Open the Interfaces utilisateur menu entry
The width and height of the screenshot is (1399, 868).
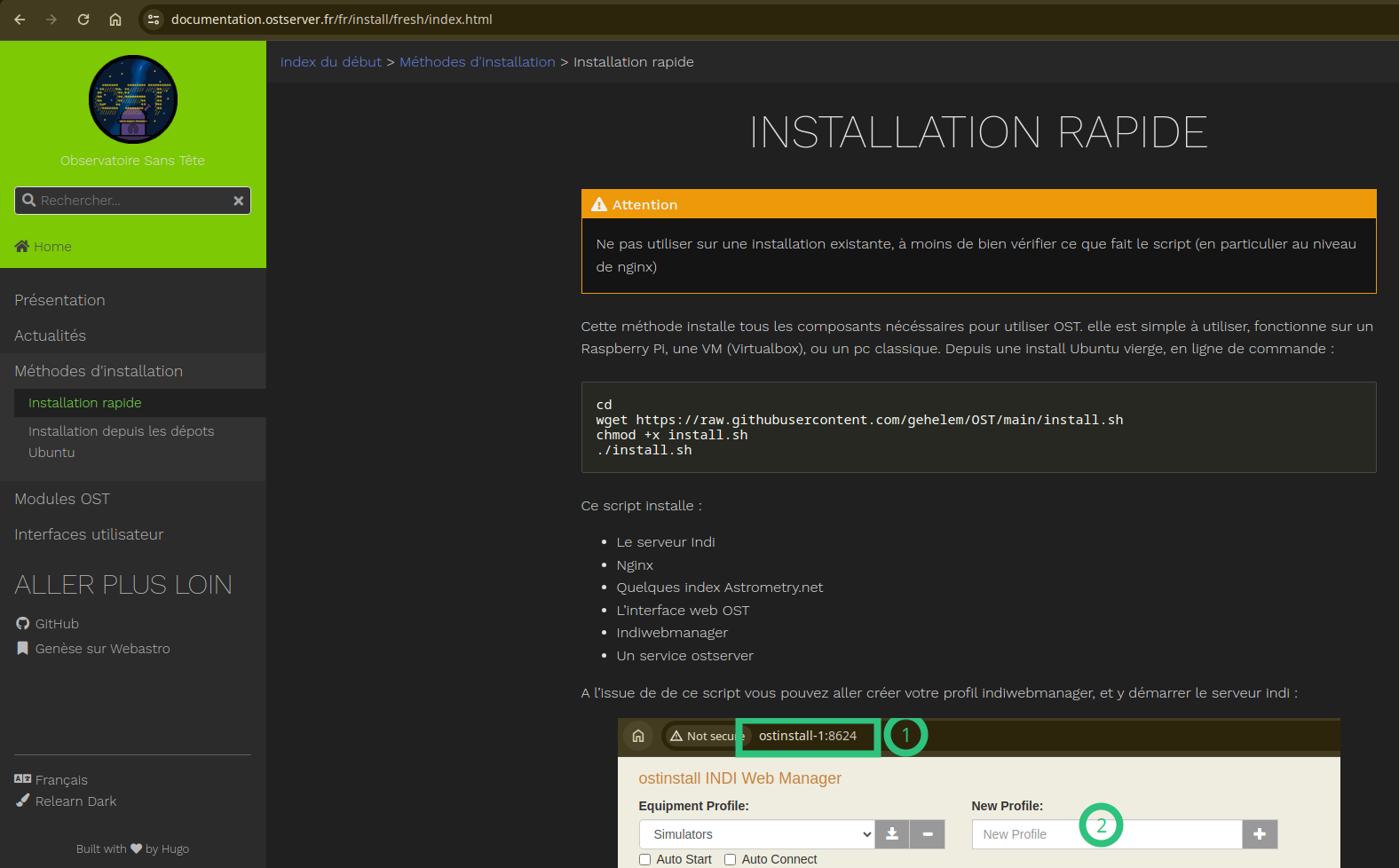[89, 534]
